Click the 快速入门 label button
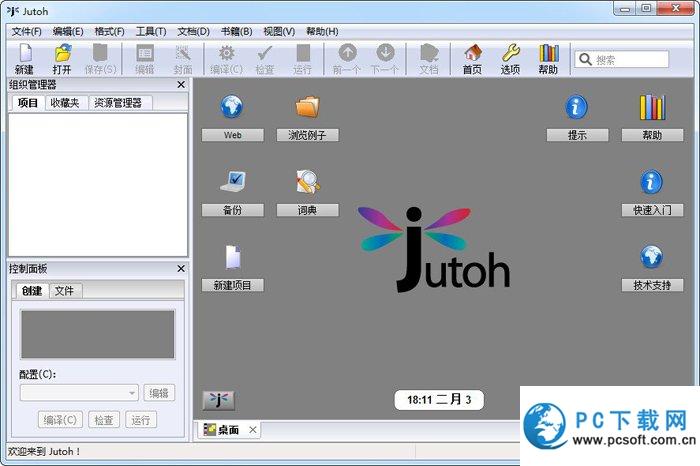 coord(652,210)
